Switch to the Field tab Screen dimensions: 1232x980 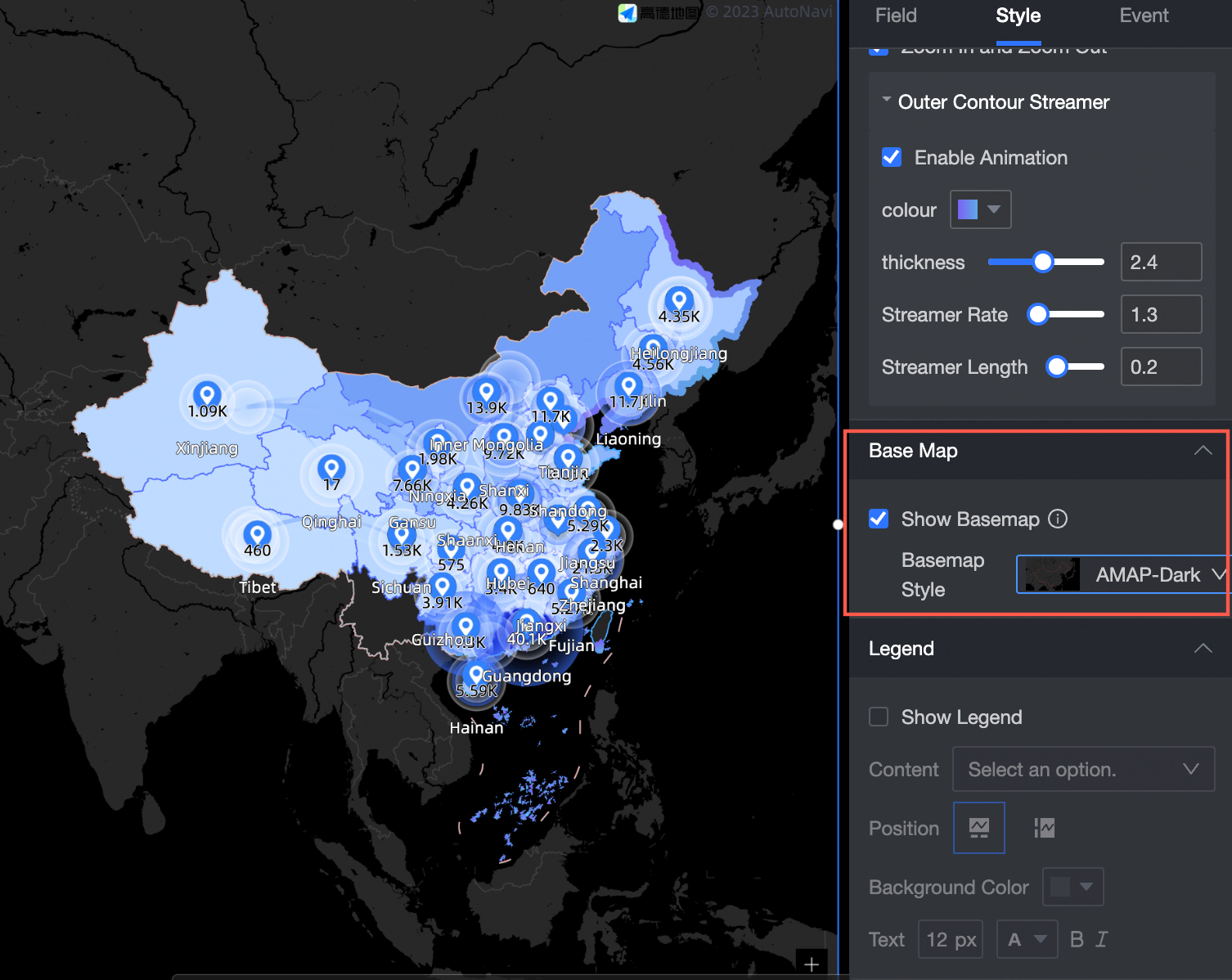pos(895,15)
